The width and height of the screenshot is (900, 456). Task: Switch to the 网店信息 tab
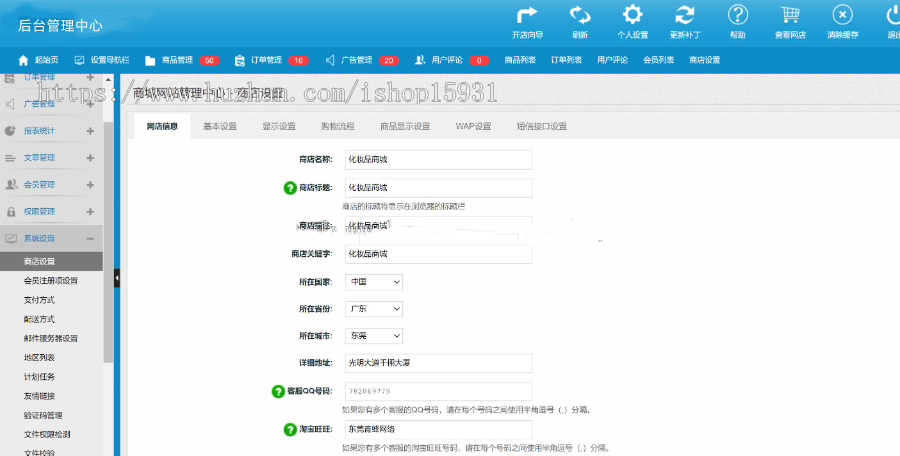[162, 126]
